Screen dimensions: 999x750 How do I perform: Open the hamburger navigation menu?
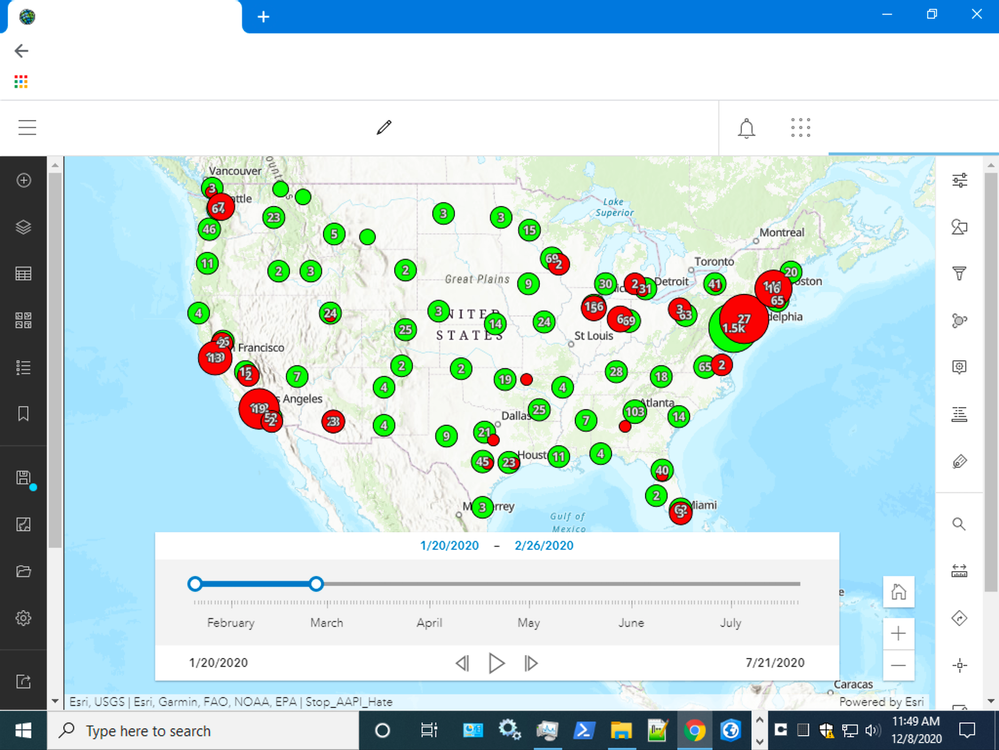coord(27,128)
